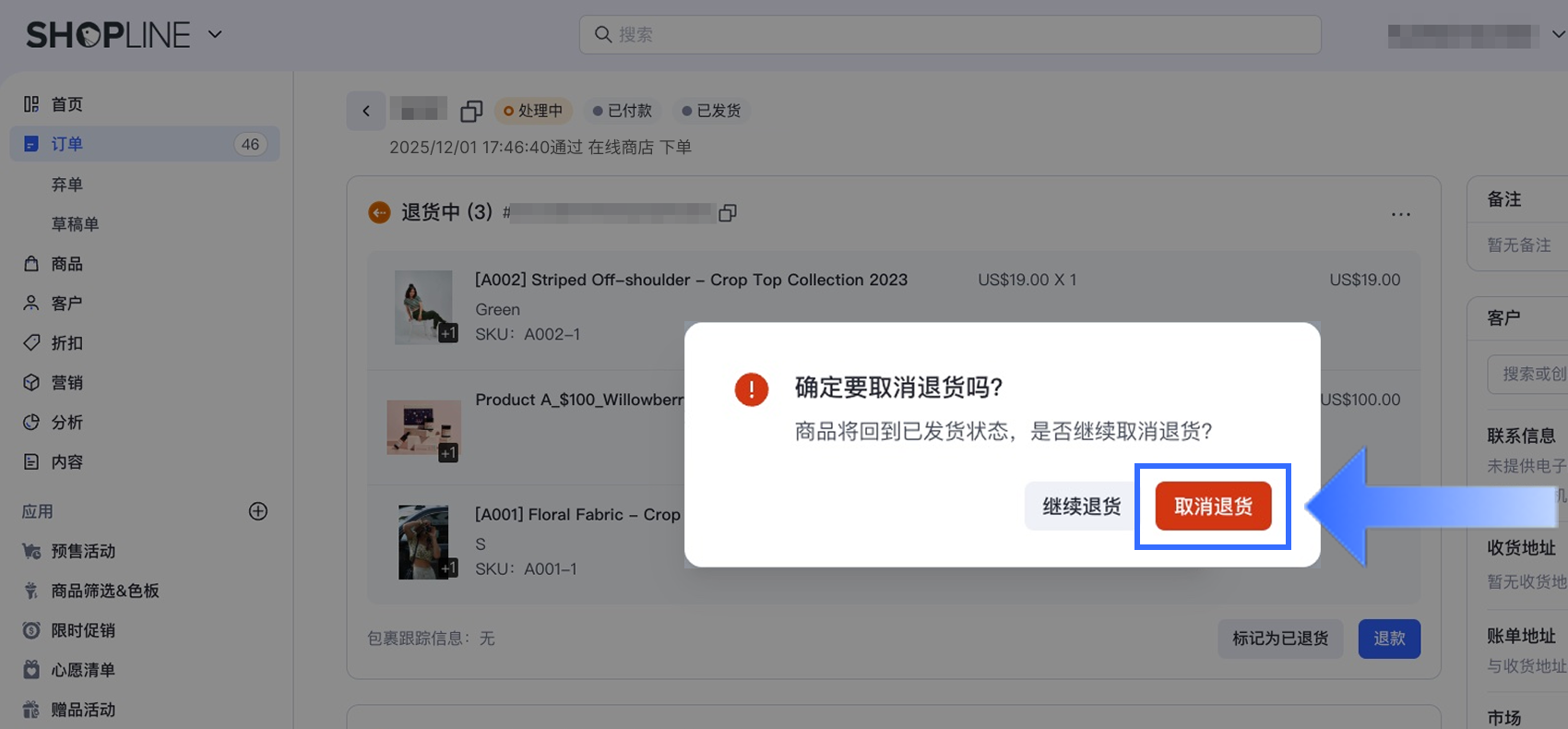Click the "SKU: A001-1" text

[526, 569]
